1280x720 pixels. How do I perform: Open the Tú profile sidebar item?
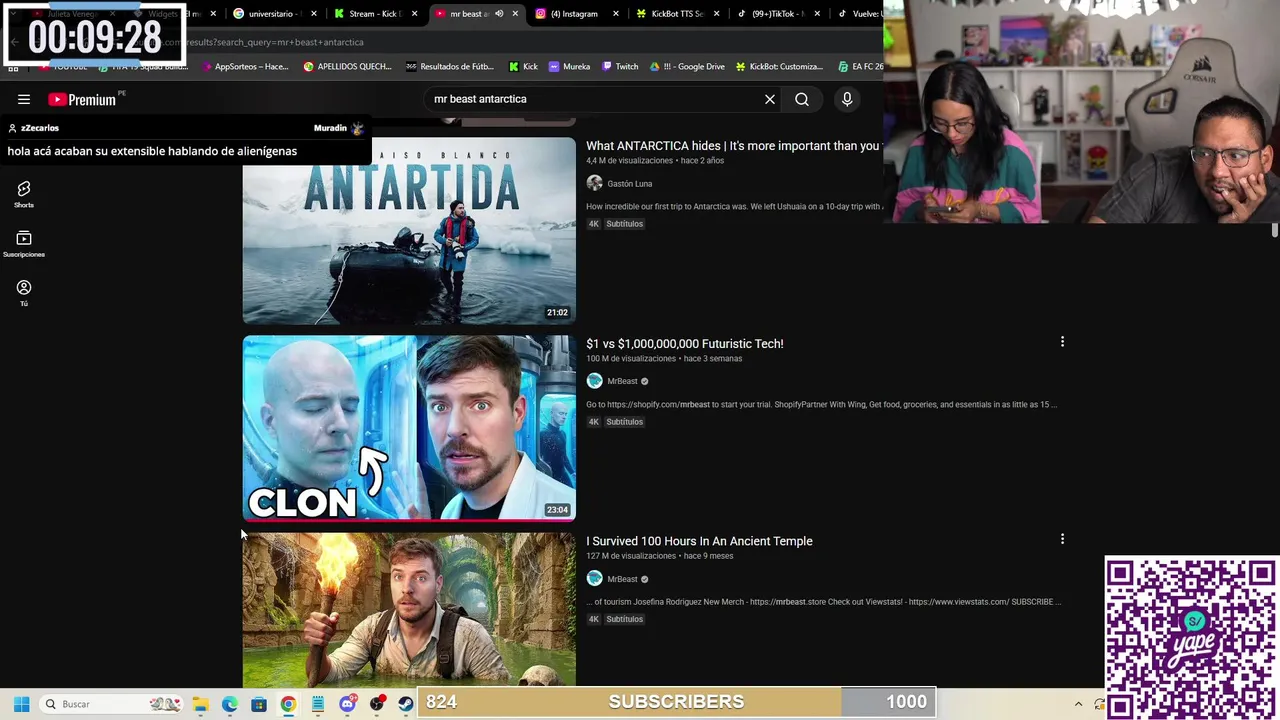pos(24,293)
